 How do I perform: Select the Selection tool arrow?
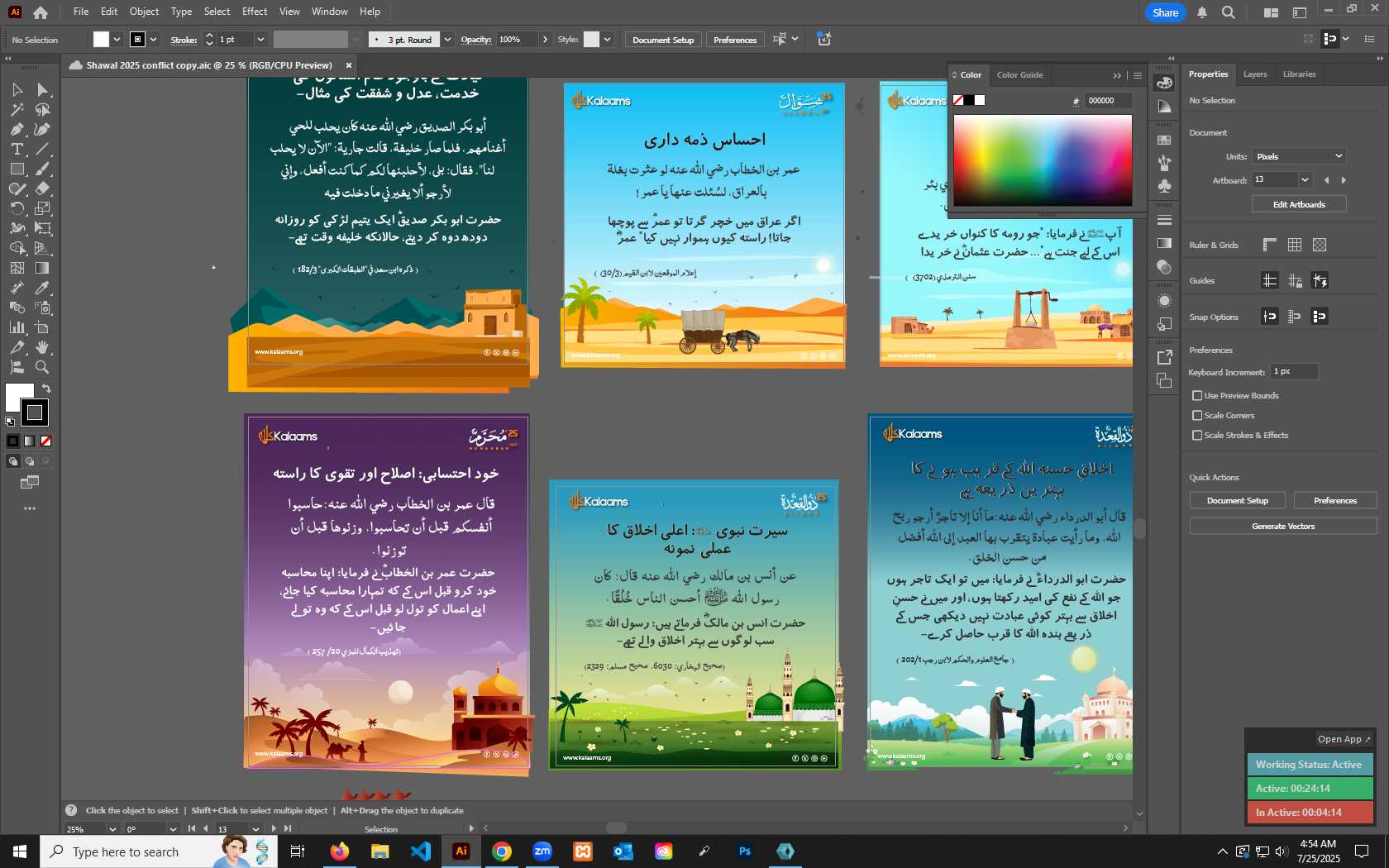[17, 89]
